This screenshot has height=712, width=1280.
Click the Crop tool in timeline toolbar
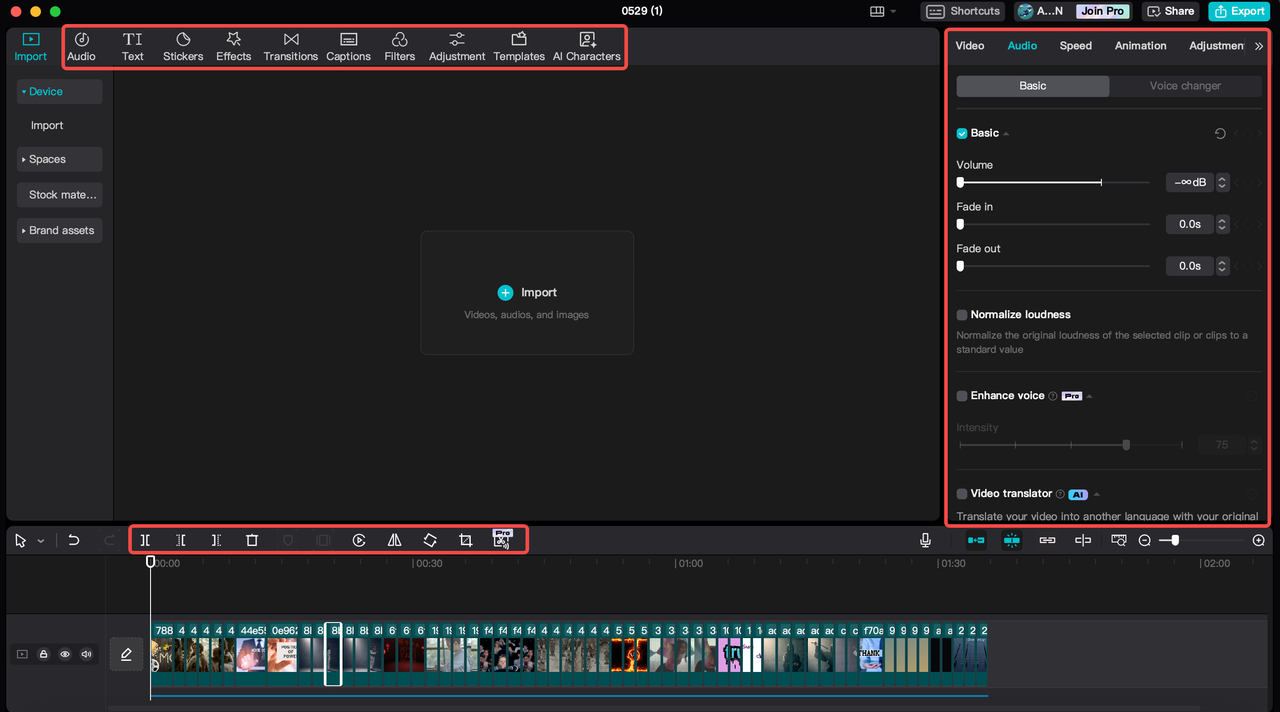click(x=466, y=540)
